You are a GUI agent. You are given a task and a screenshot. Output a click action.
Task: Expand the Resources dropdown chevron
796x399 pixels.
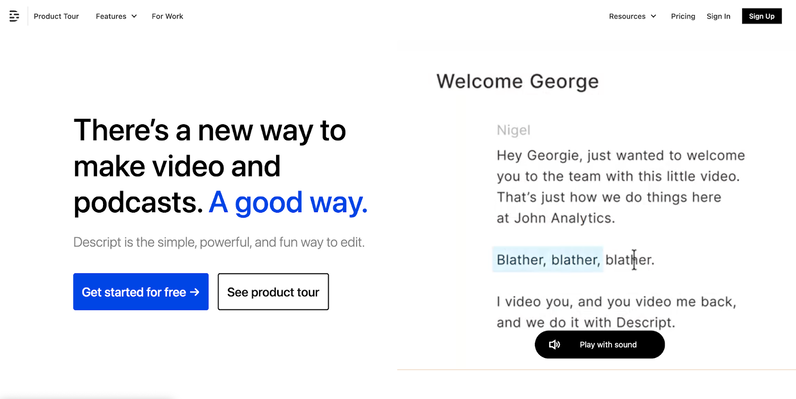[x=653, y=16]
